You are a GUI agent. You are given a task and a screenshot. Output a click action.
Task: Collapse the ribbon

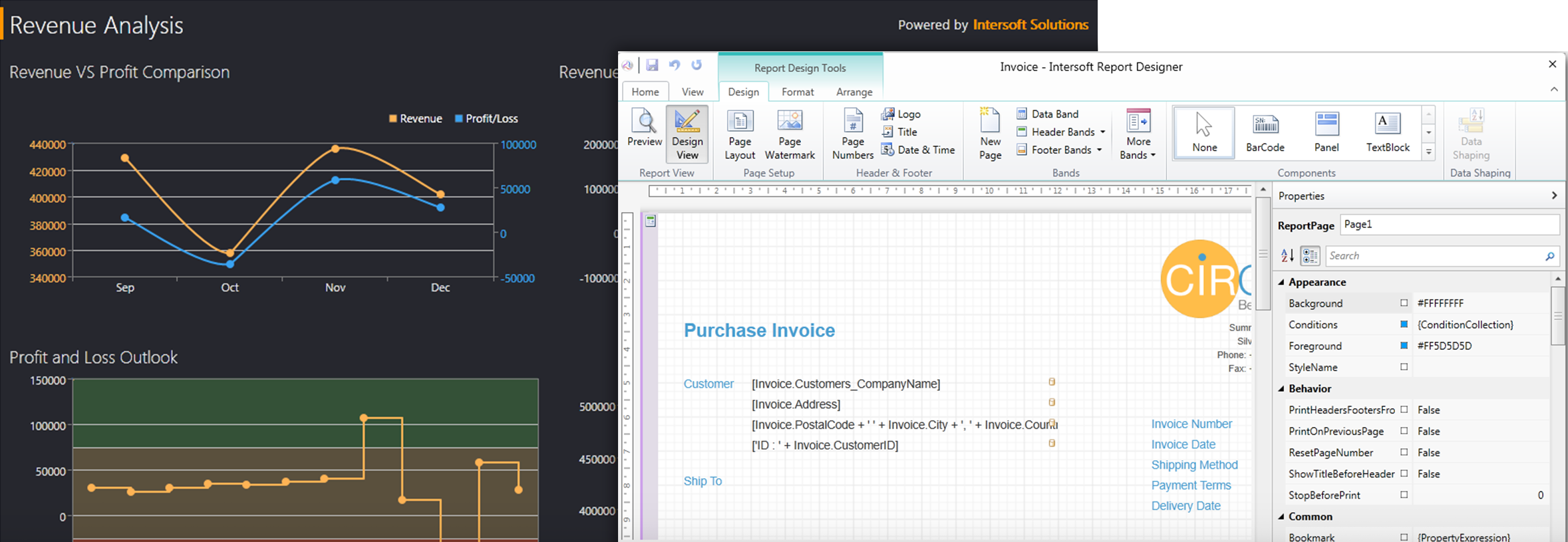[x=1554, y=89]
